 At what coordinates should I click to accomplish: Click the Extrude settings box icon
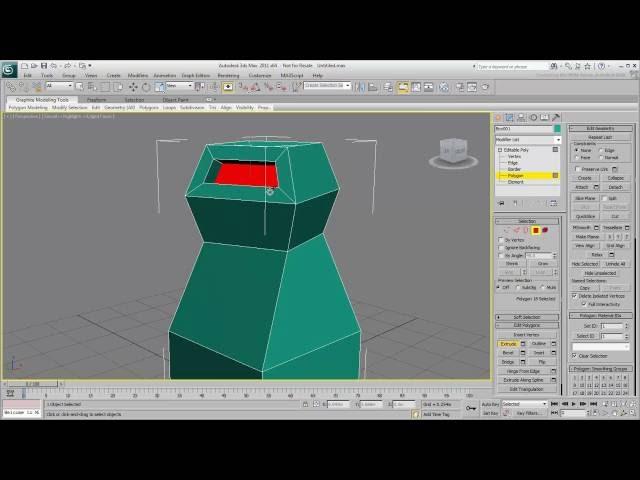tap(523, 344)
